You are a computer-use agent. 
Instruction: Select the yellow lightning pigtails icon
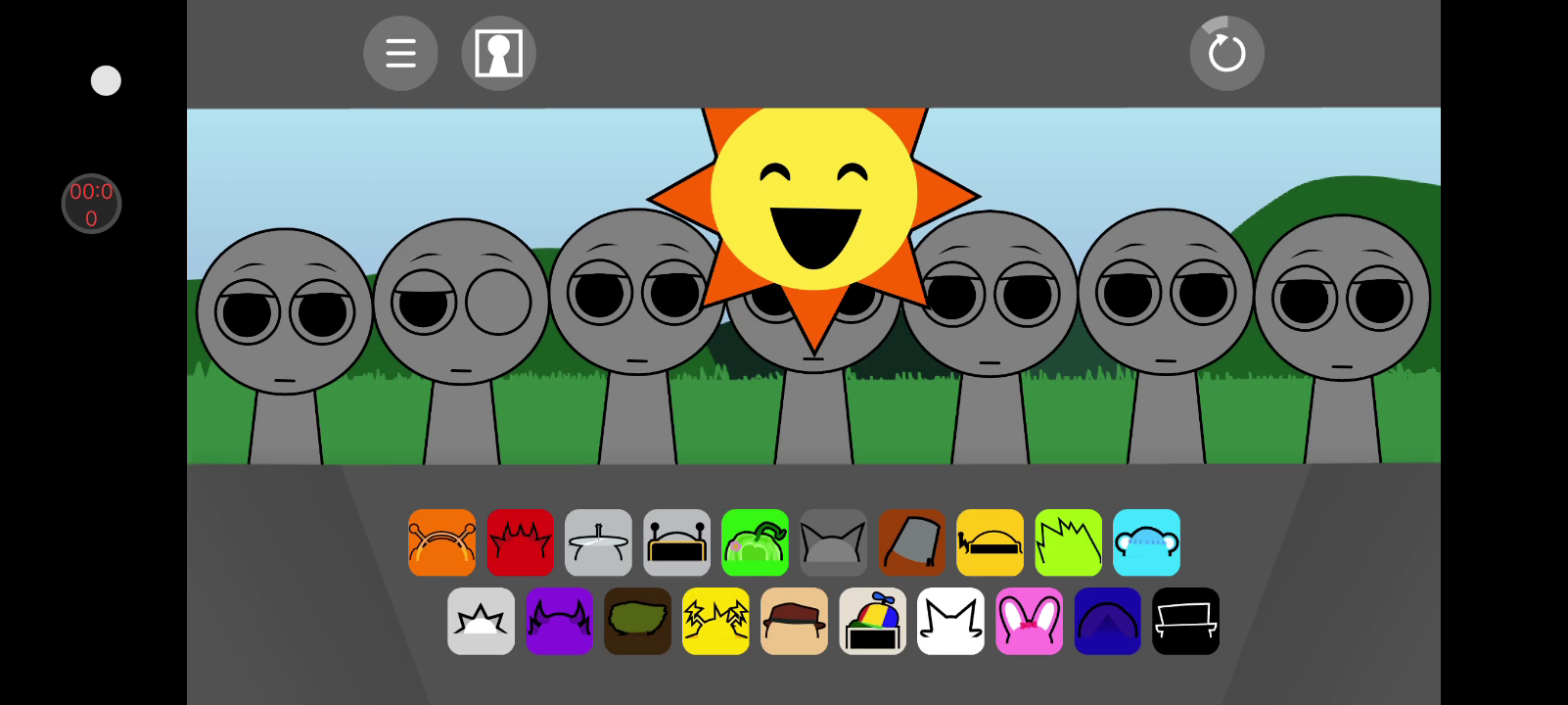click(715, 621)
